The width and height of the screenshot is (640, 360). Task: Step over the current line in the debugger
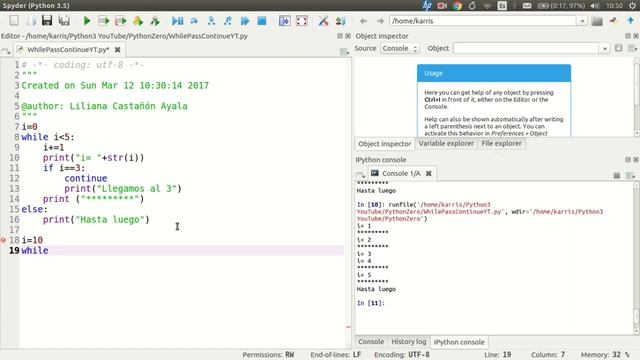194,21
